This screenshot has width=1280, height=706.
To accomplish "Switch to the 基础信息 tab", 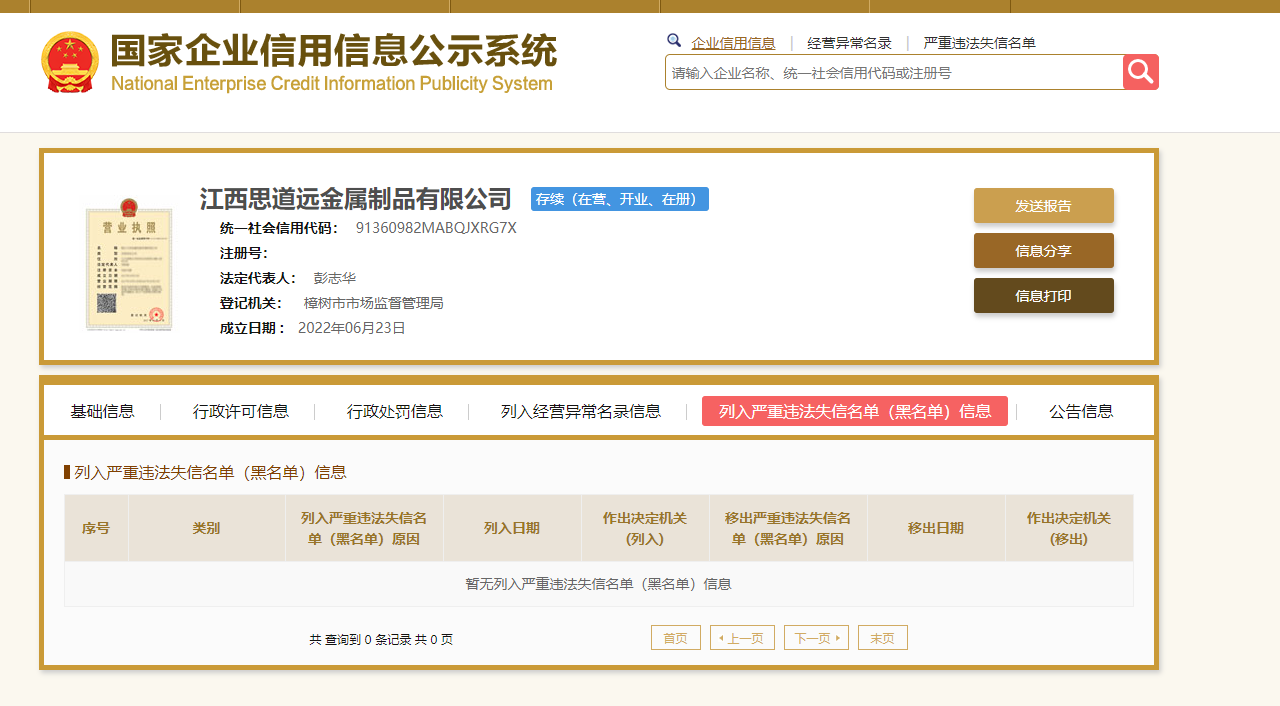I will click(102, 411).
